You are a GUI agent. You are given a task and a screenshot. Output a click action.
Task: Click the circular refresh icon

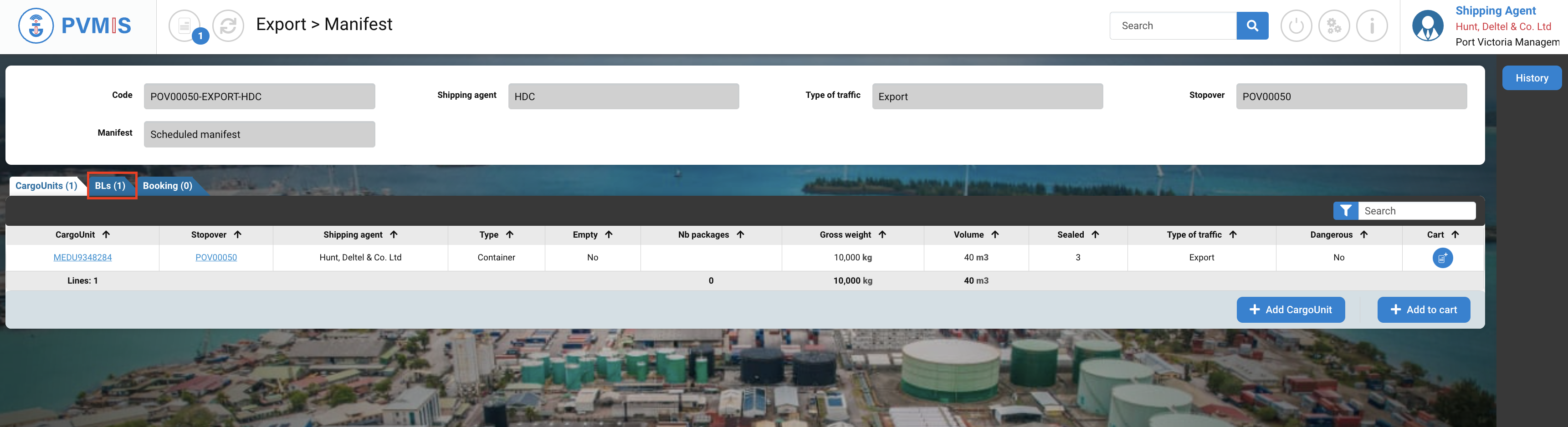pos(228,26)
